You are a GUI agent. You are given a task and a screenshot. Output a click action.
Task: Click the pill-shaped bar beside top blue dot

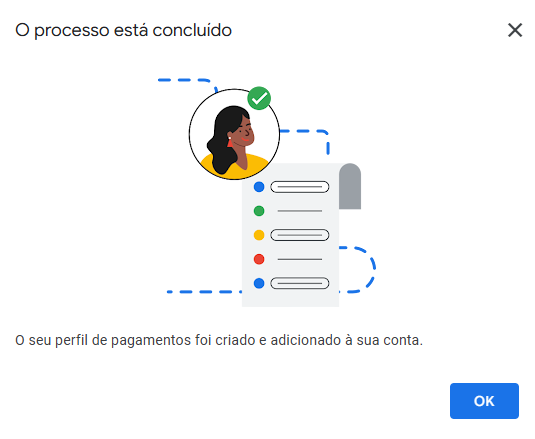pyautogui.click(x=300, y=187)
